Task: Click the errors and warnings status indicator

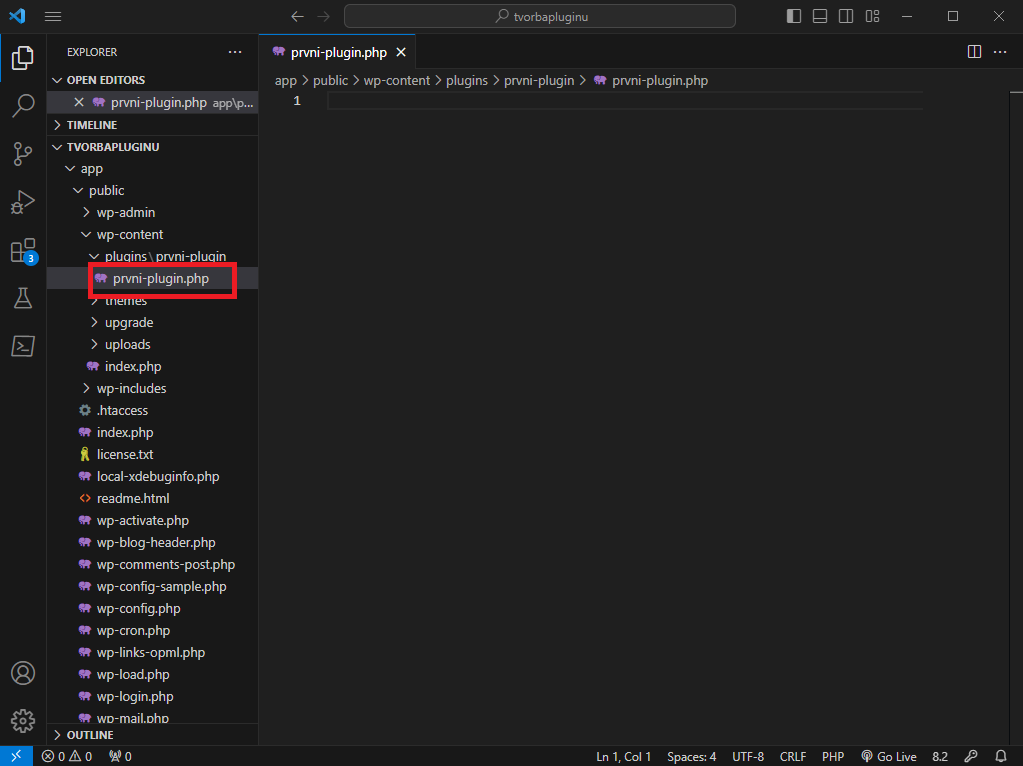Action: 66,756
